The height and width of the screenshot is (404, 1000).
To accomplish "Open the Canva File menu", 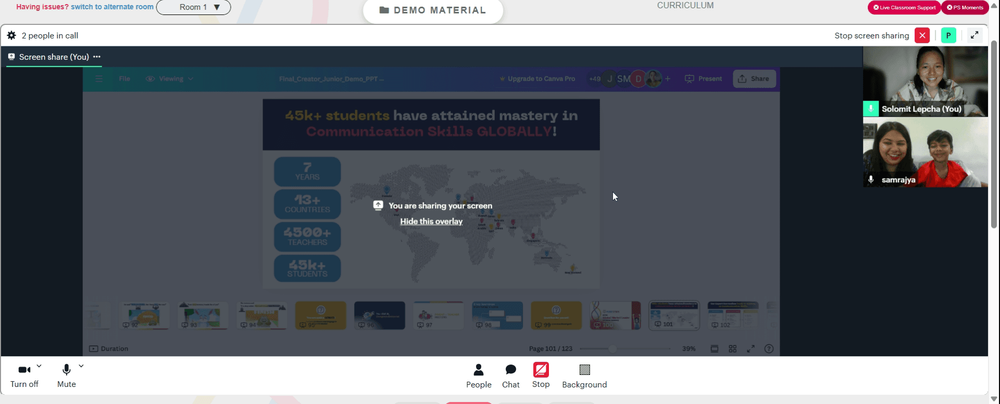I will click(124, 79).
